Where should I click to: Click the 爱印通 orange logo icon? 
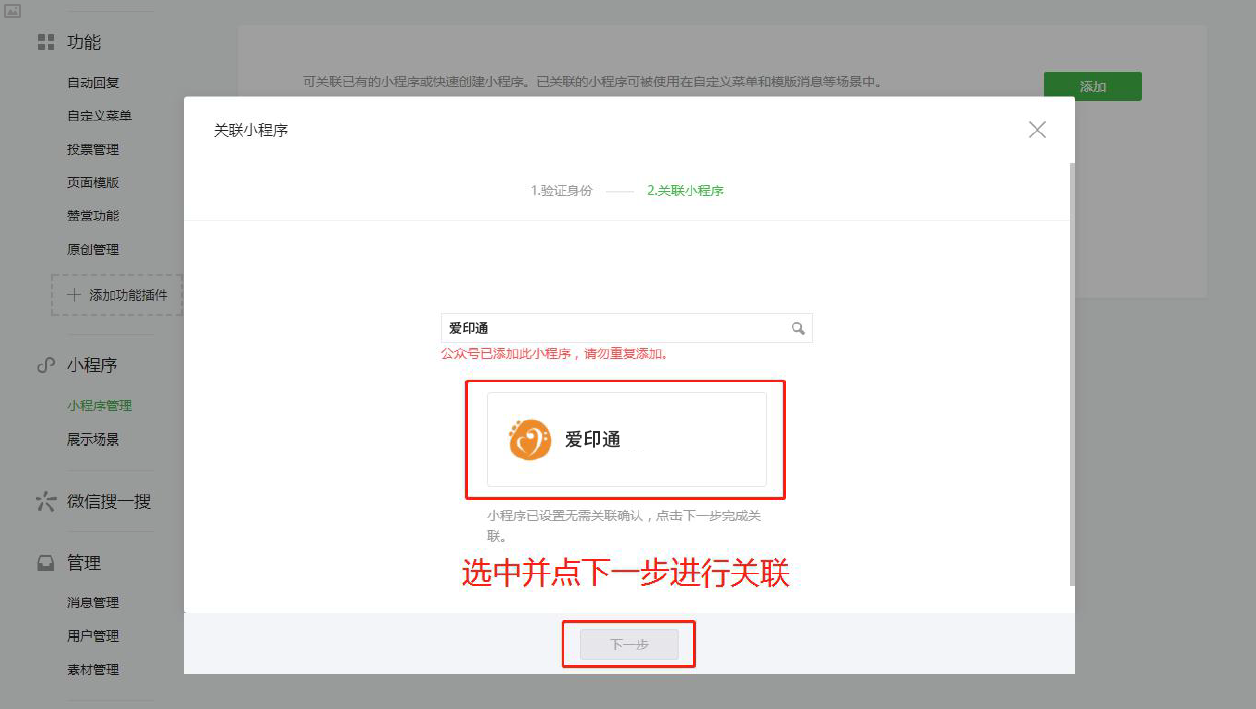click(530, 440)
